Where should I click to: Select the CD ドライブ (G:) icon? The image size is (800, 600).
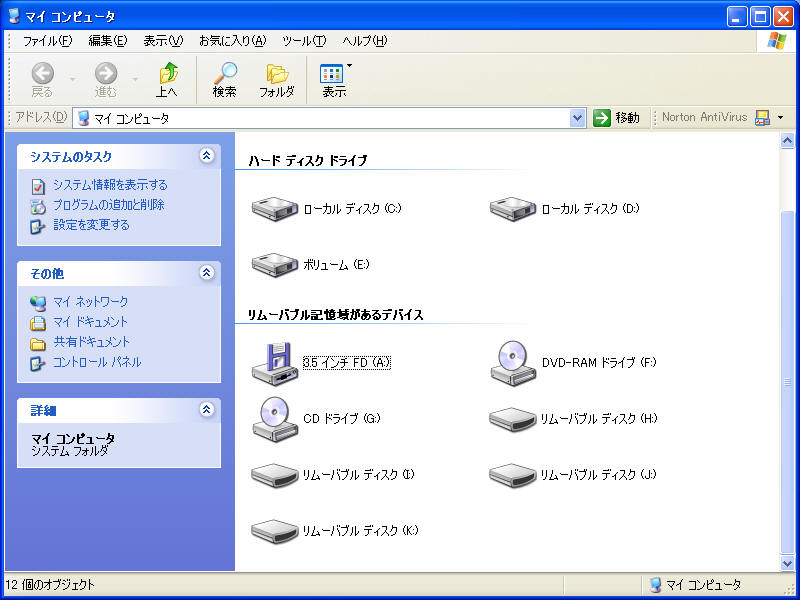click(274, 419)
